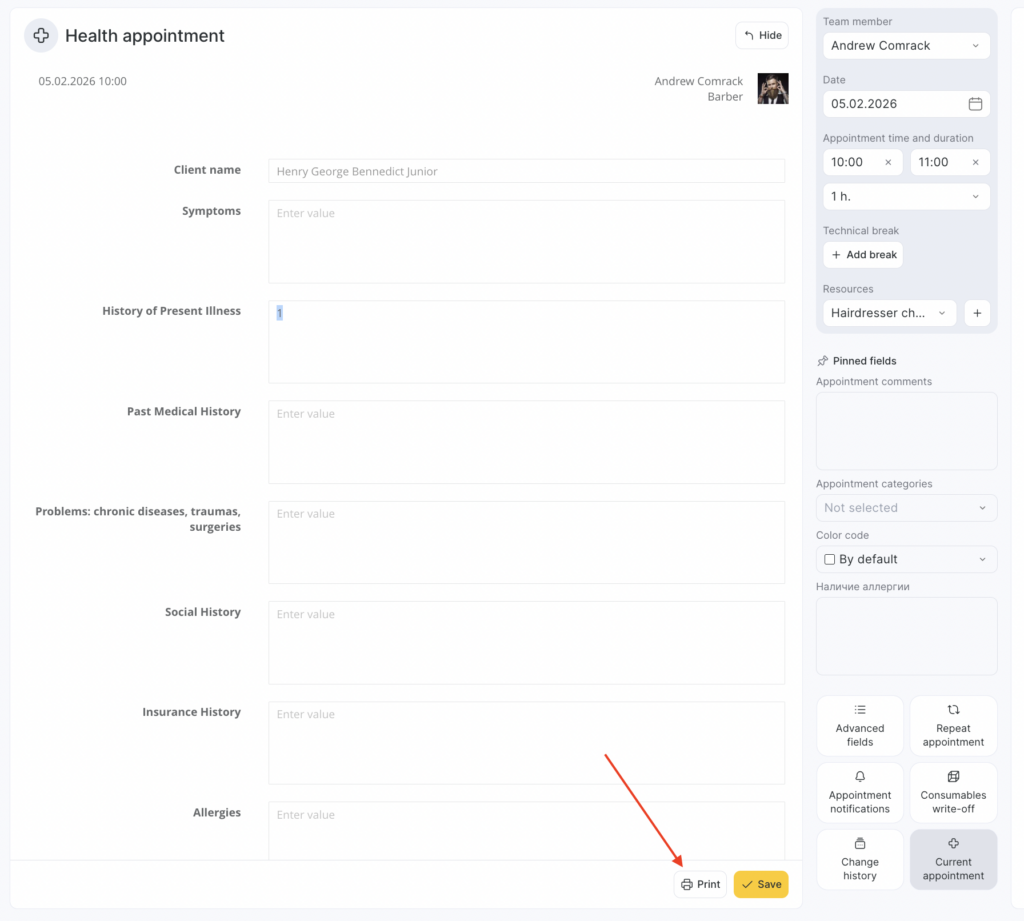Click the calendar icon in Date field
Viewport: 1024px width, 921px height.
[x=975, y=104]
